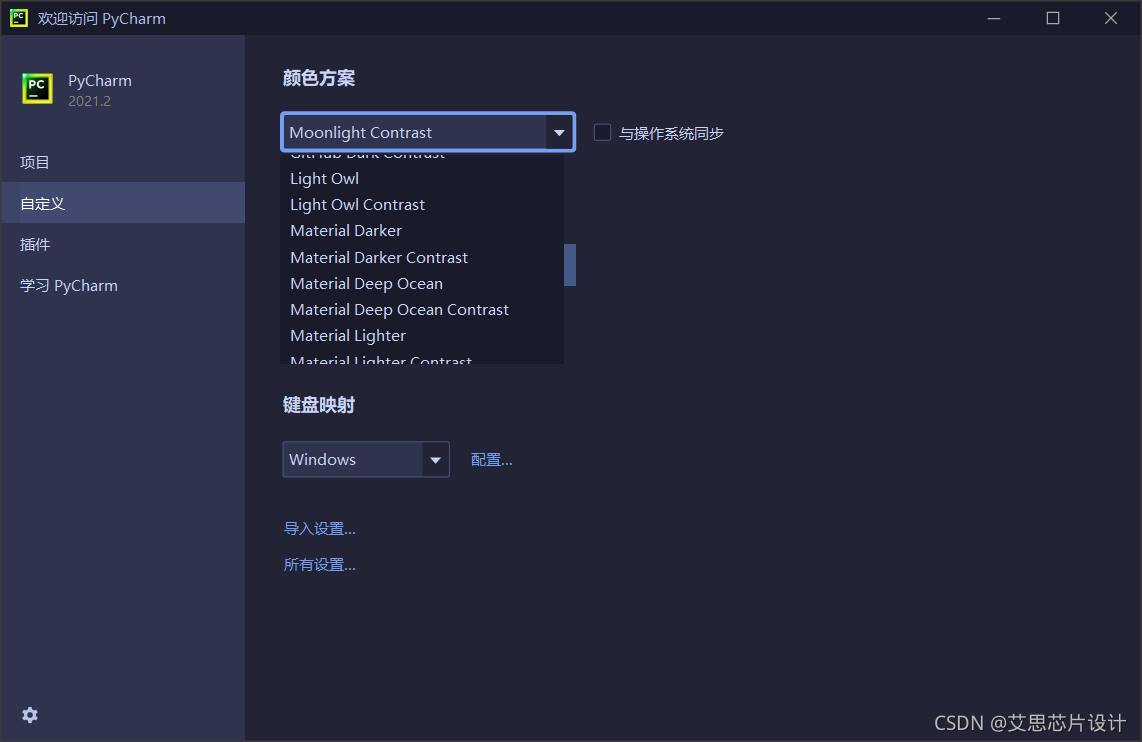Maximize the PyCharm welcome window

point(1052,17)
